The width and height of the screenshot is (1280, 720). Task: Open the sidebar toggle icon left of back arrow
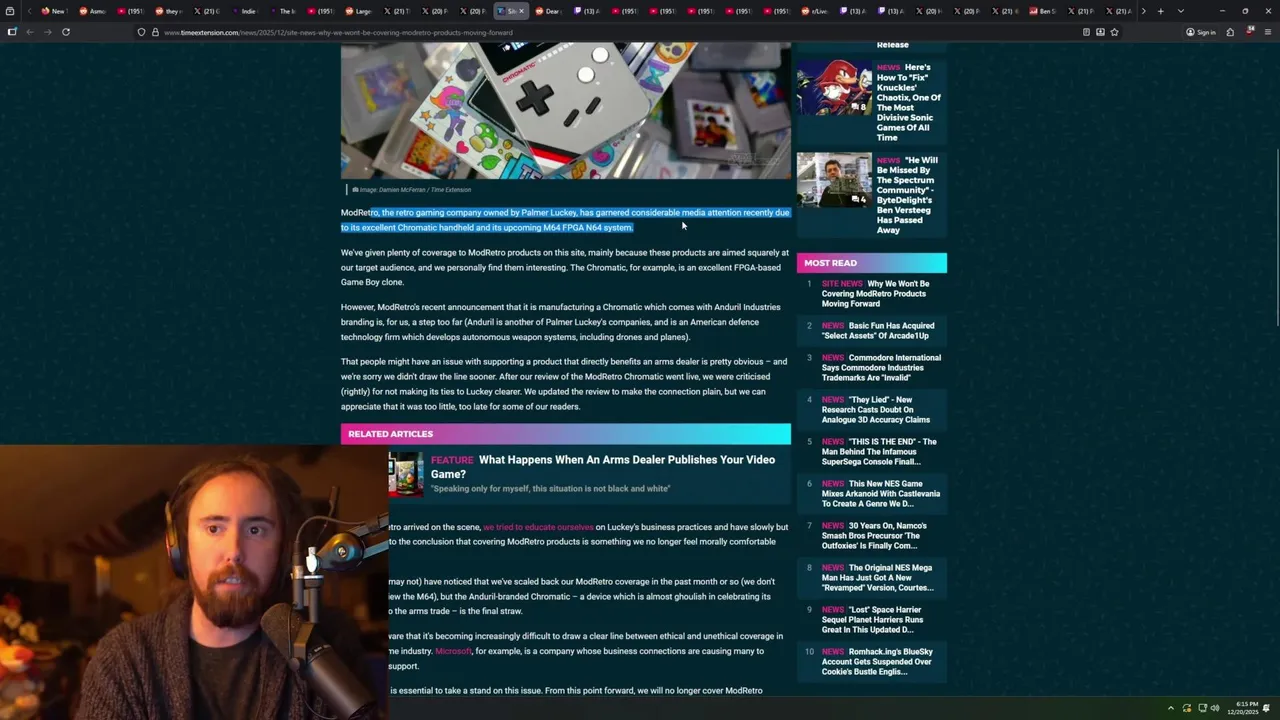click(12, 32)
